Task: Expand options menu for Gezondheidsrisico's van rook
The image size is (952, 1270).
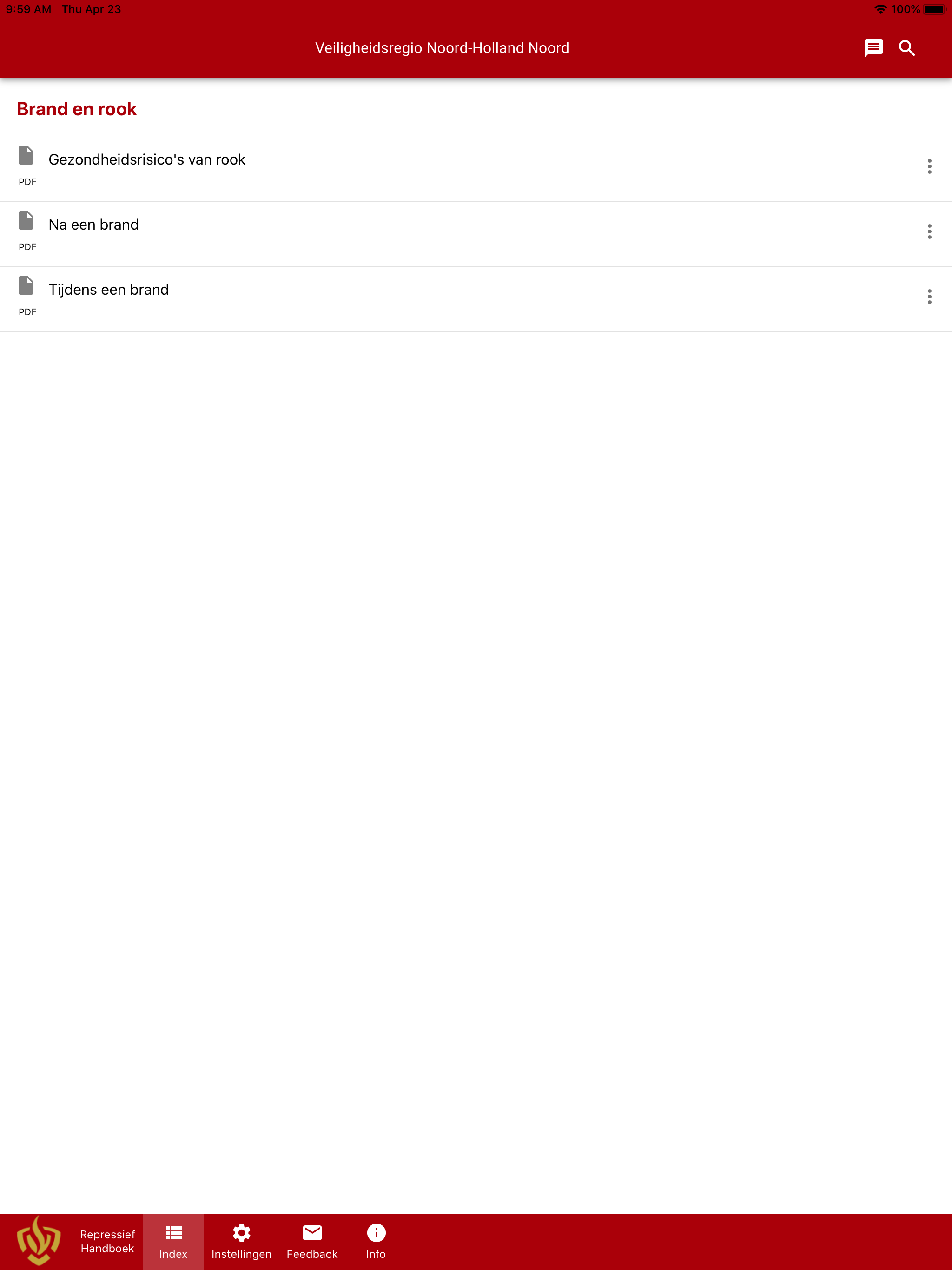Action: (929, 166)
